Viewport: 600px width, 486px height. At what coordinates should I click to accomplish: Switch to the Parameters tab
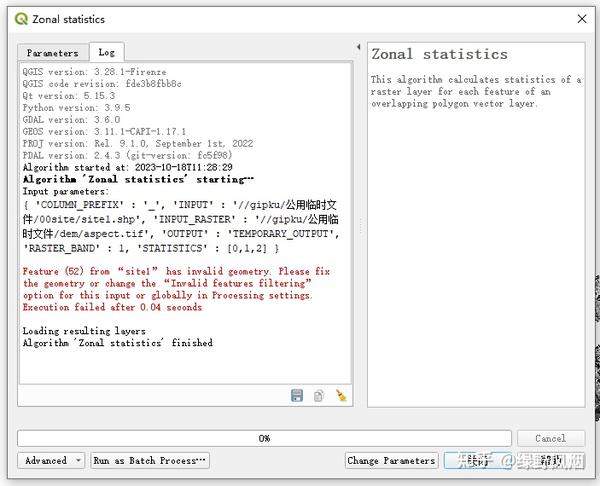[x=53, y=53]
